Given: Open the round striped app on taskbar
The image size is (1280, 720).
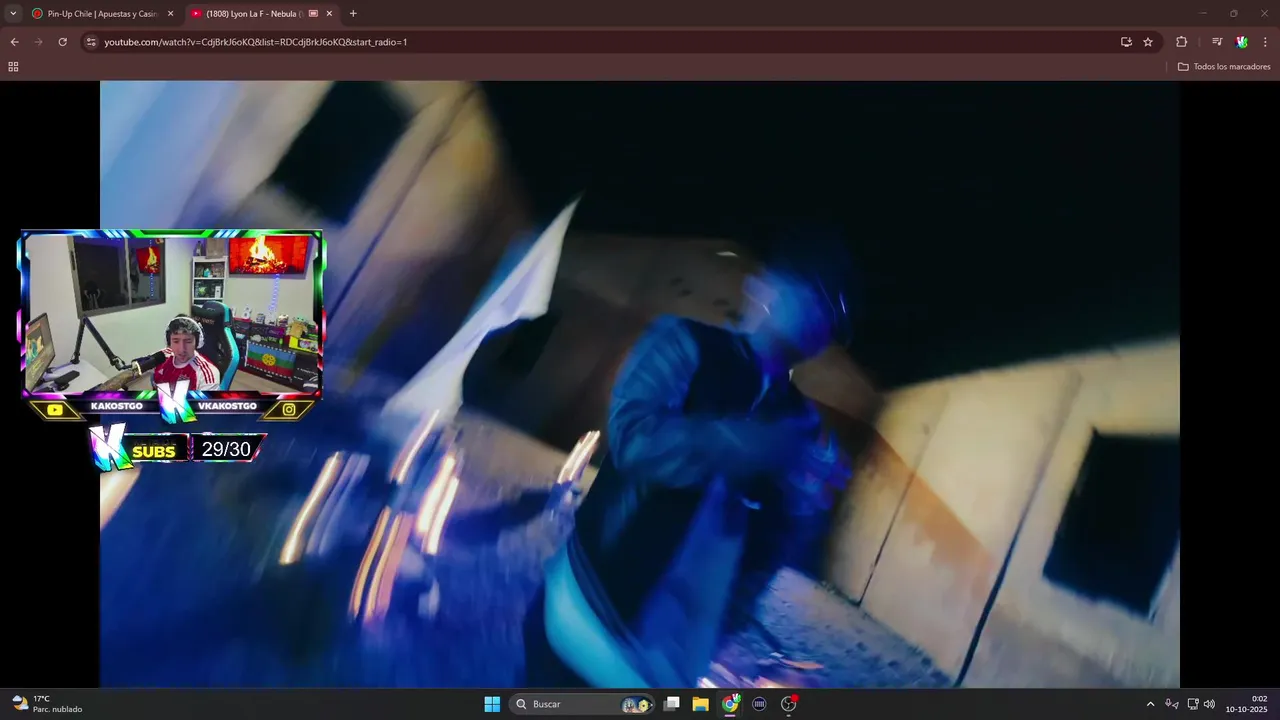Looking at the screenshot, I should click(x=759, y=704).
